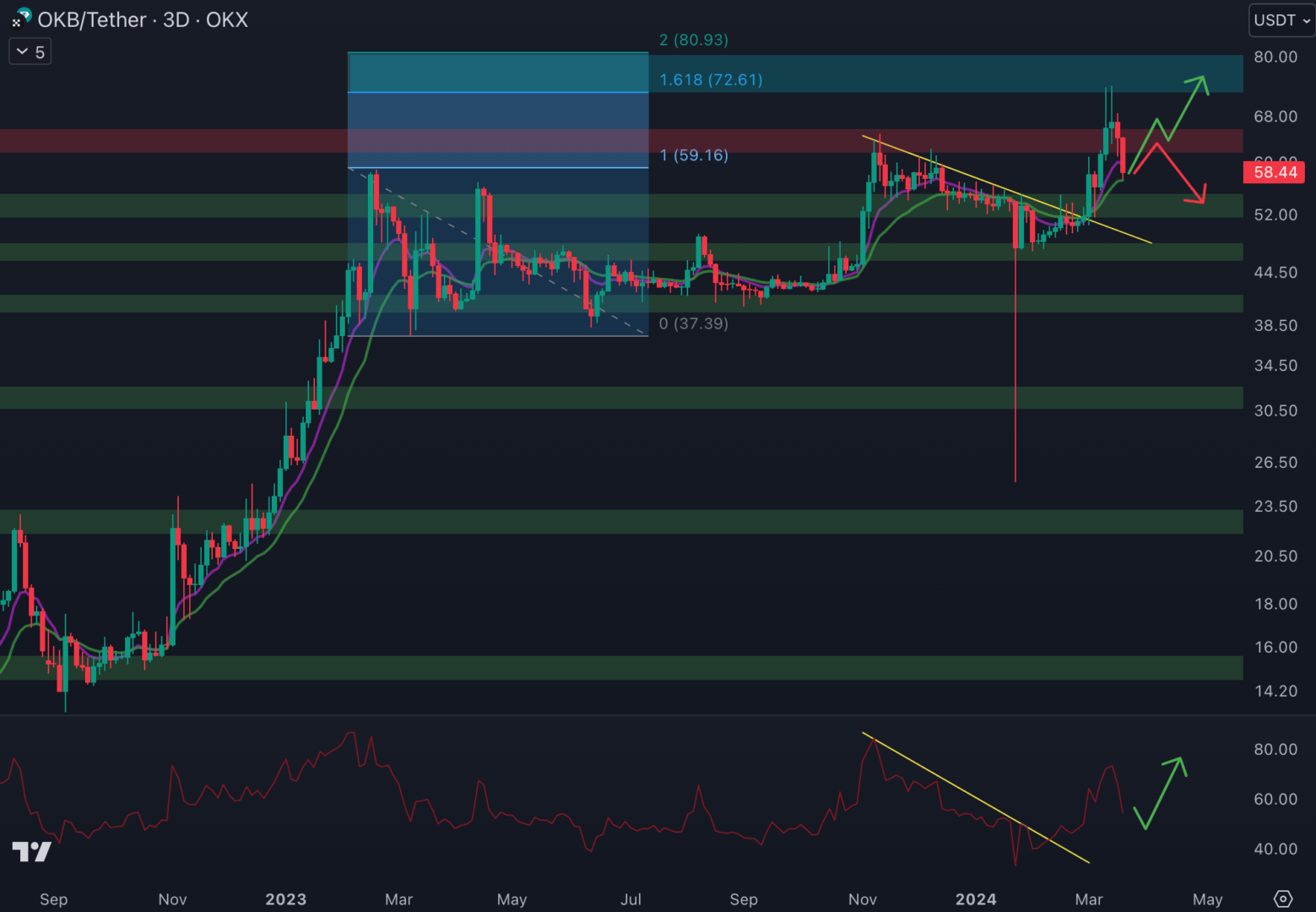This screenshot has height=912, width=1316.
Task: Click the 80.00 mark on price scale
Action: (1275, 57)
